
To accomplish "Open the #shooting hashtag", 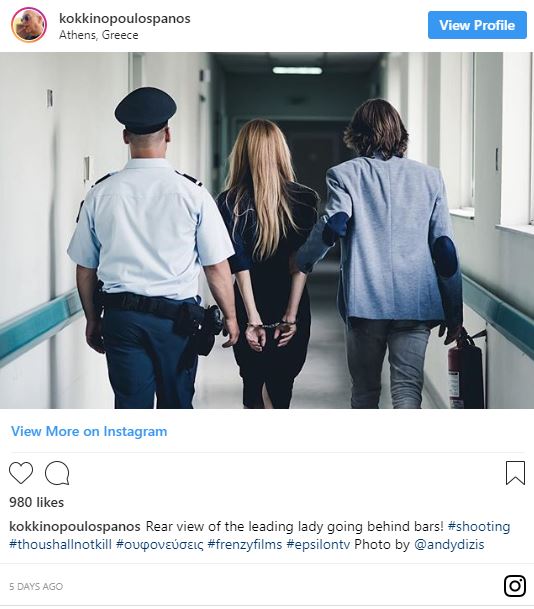I will pyautogui.click(x=479, y=527).
